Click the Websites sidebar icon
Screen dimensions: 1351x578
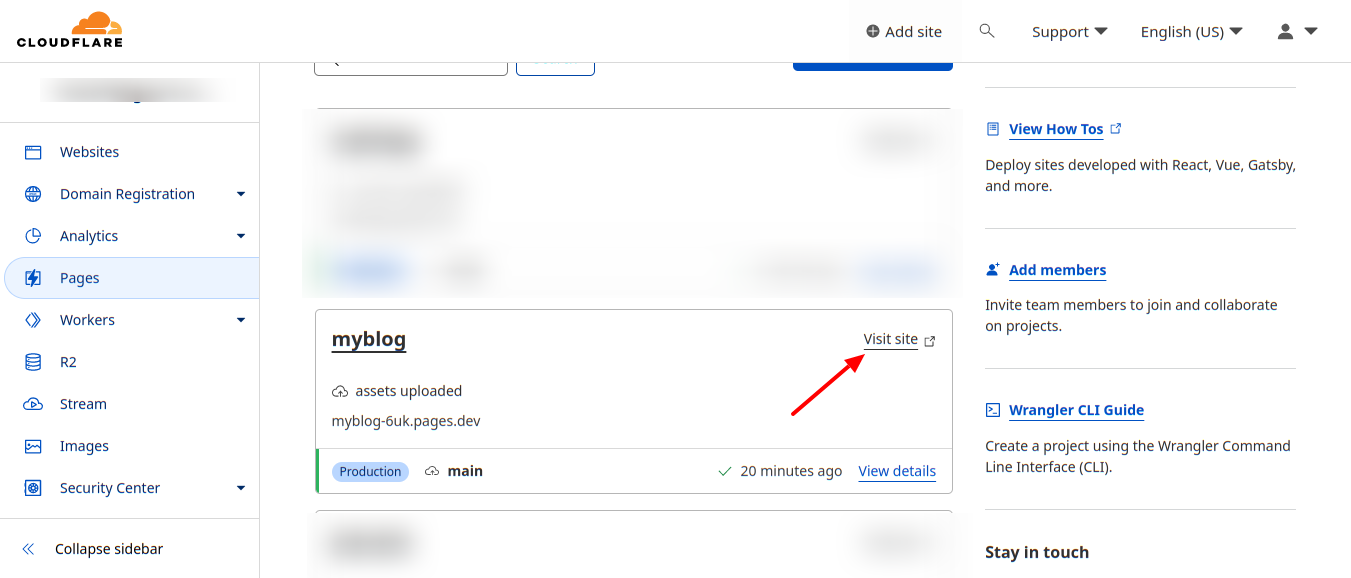pos(33,152)
